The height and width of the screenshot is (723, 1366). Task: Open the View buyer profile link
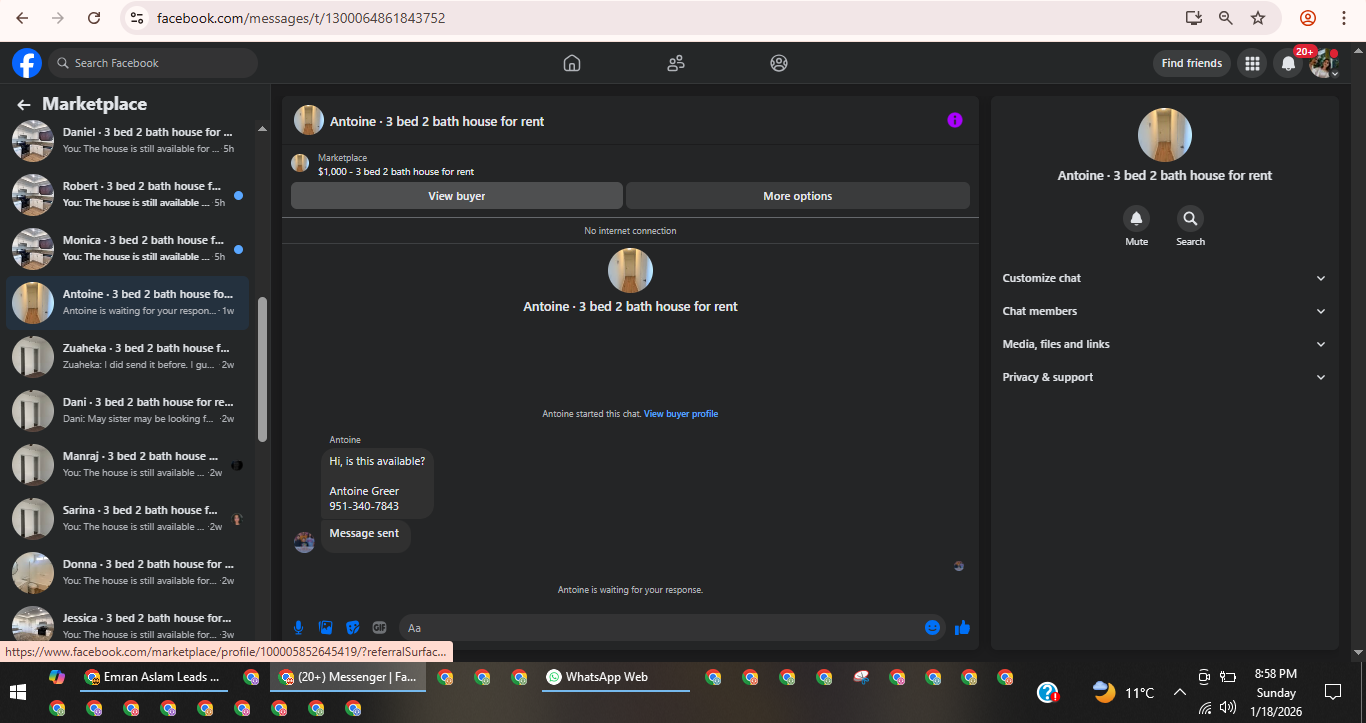click(x=681, y=414)
